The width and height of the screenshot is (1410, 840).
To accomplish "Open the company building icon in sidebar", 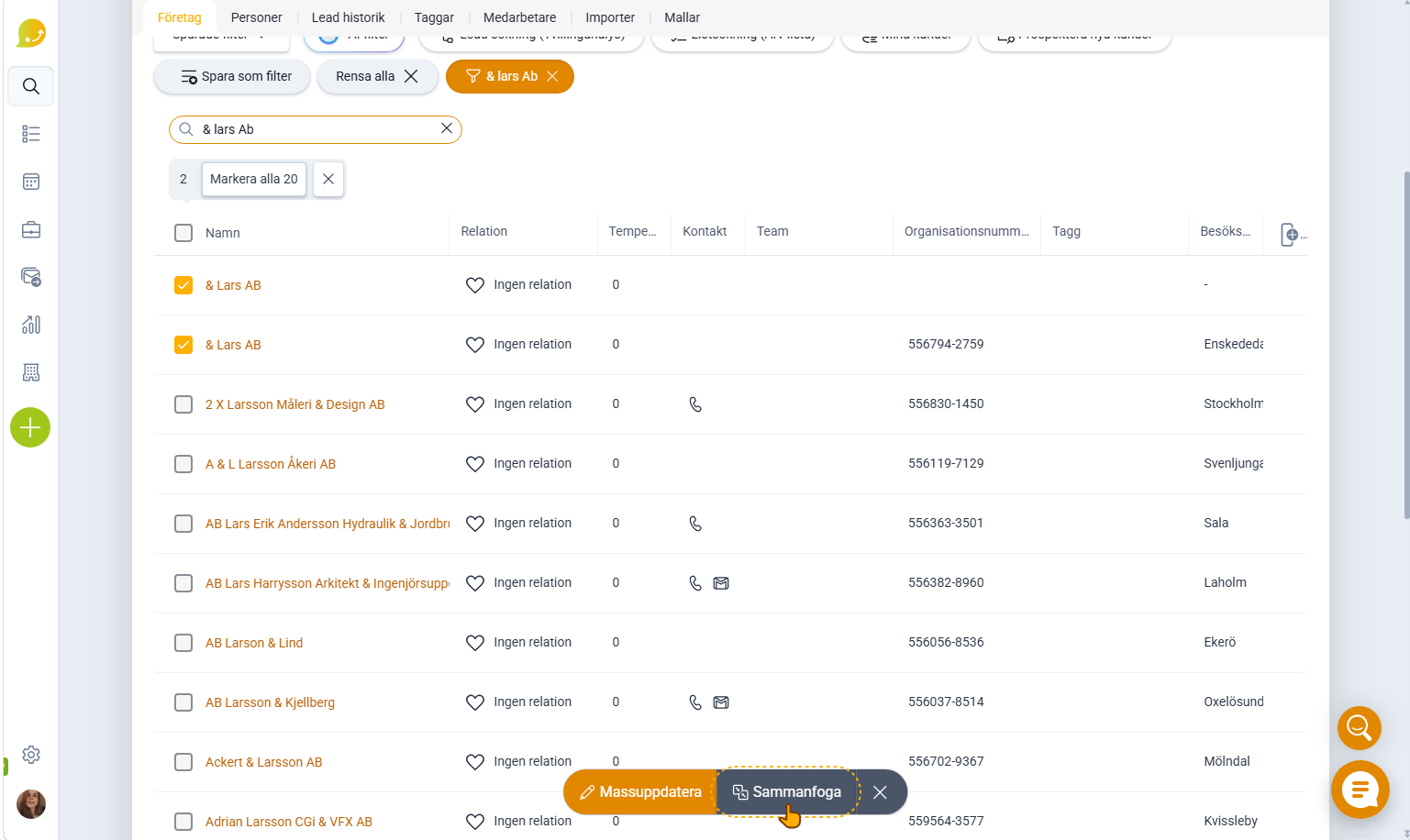I will point(31,372).
